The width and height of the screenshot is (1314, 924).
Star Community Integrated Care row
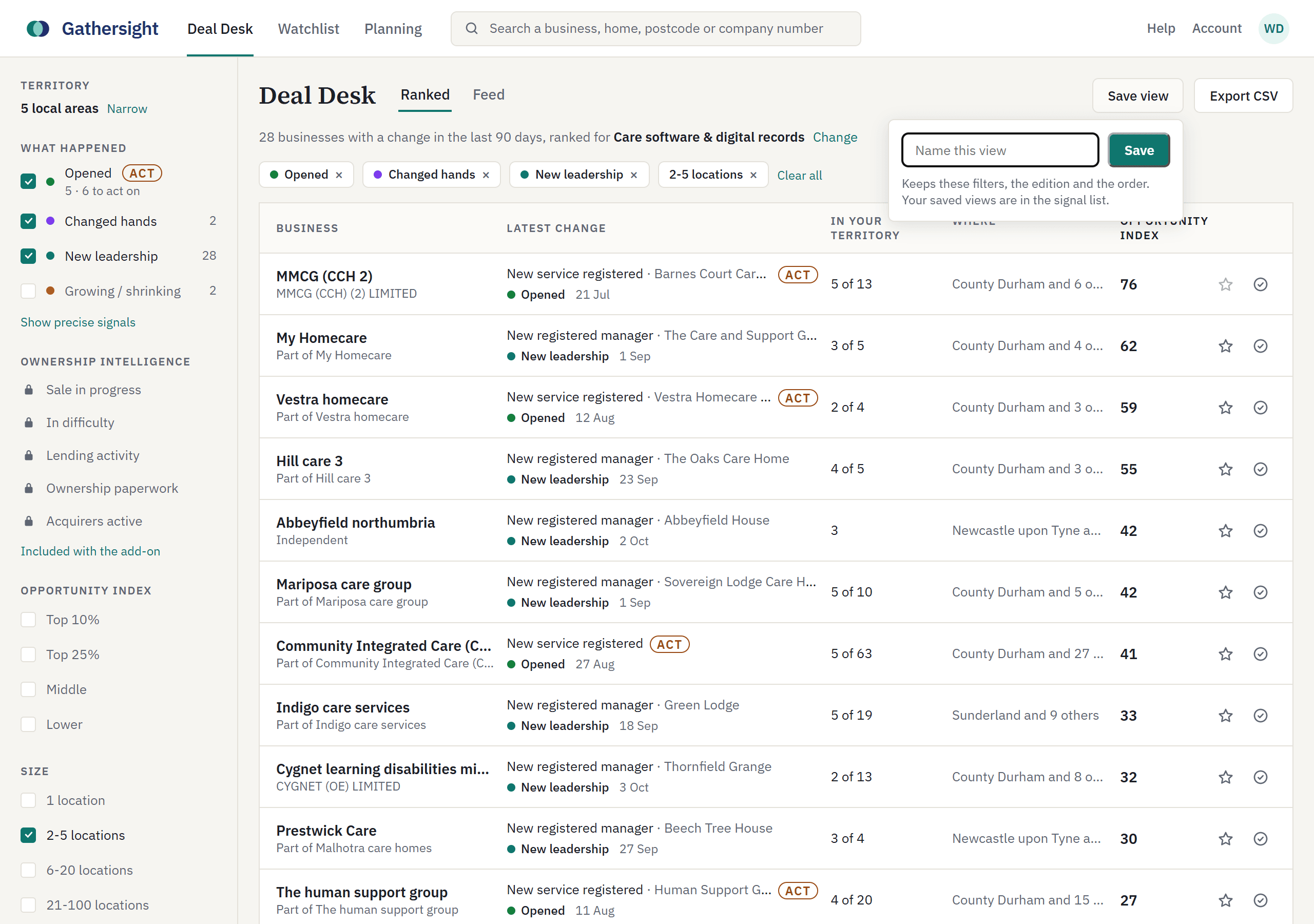[1225, 654]
